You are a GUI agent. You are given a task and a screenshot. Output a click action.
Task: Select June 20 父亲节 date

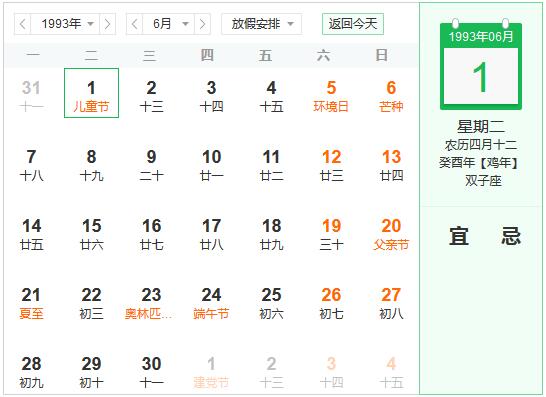point(391,234)
